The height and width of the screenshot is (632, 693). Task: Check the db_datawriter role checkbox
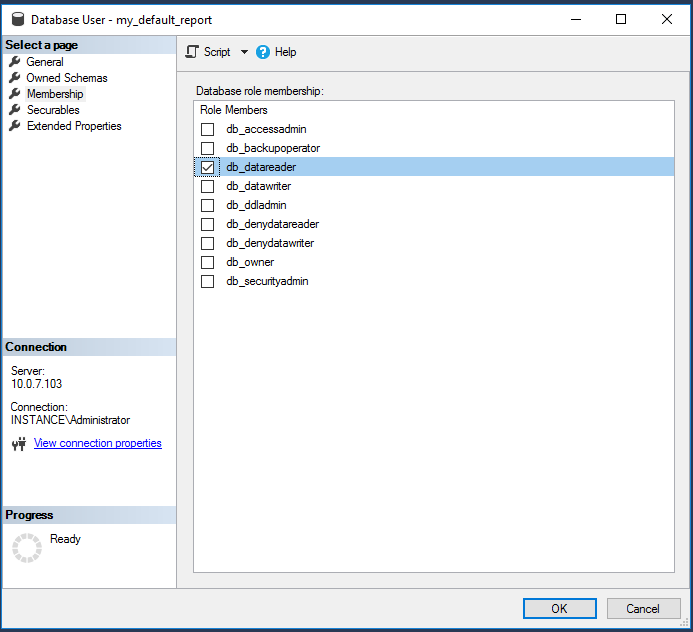[x=208, y=187]
